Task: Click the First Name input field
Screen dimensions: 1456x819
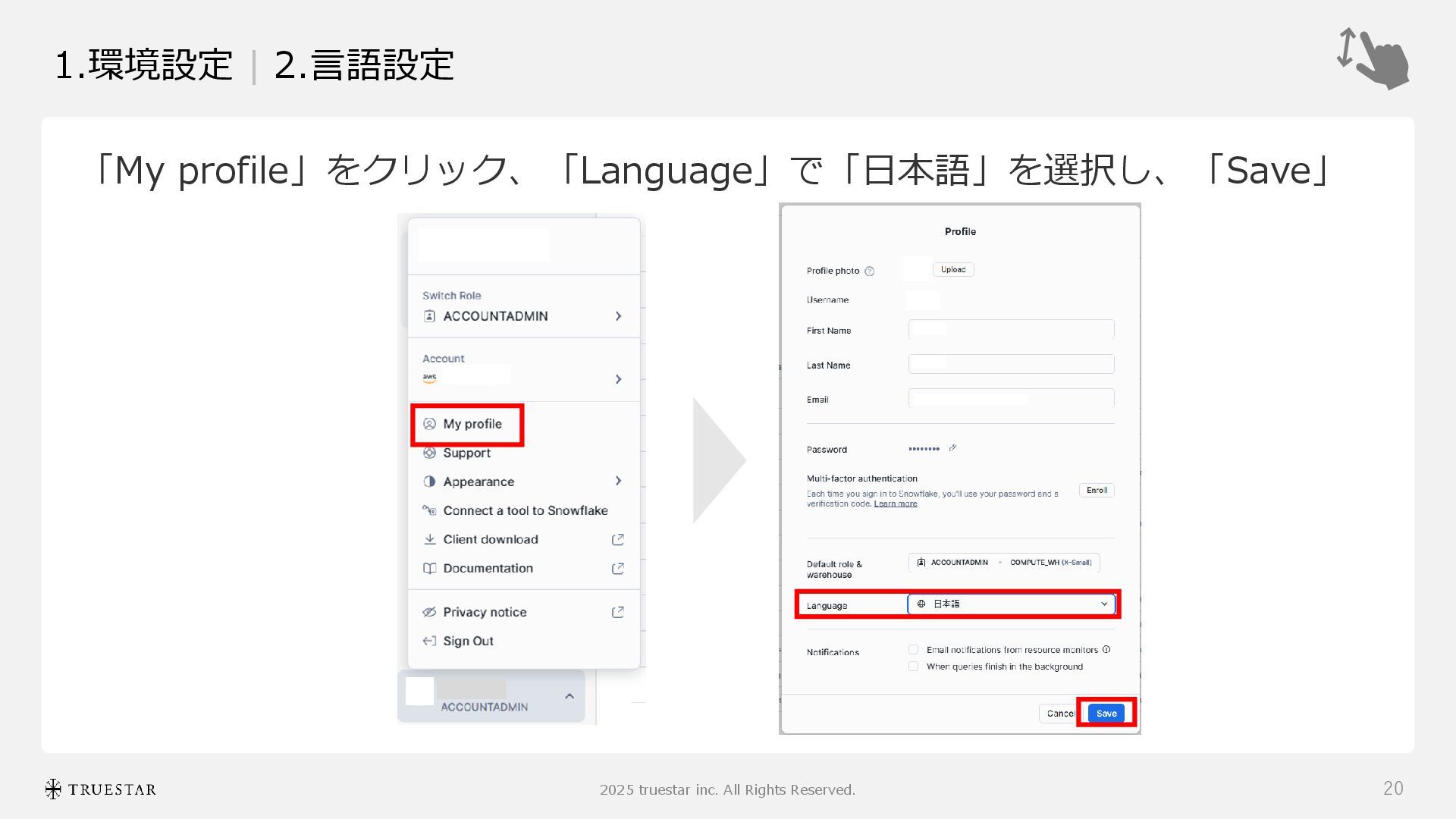Action: 1012,329
